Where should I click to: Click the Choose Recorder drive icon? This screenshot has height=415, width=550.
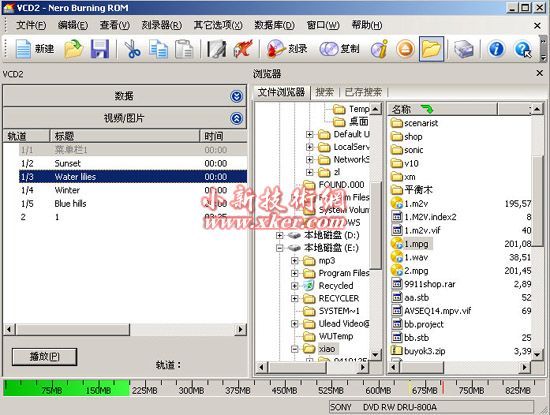click(x=463, y=49)
